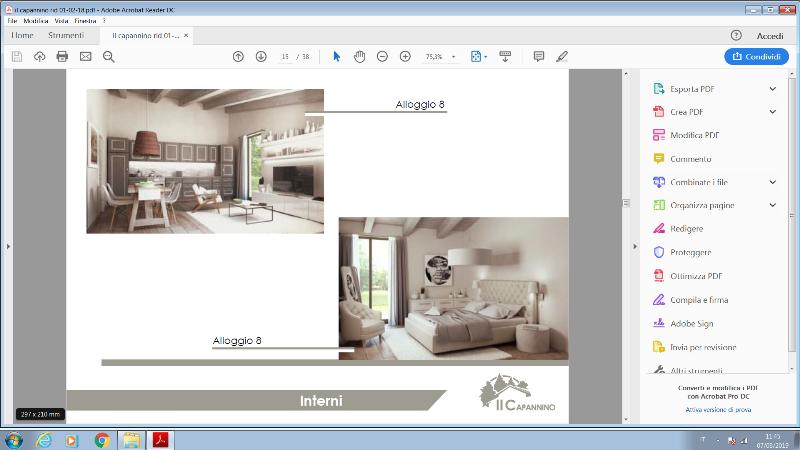Open Compila e firma tool
800x450 pixels.
pyautogui.click(x=698, y=299)
